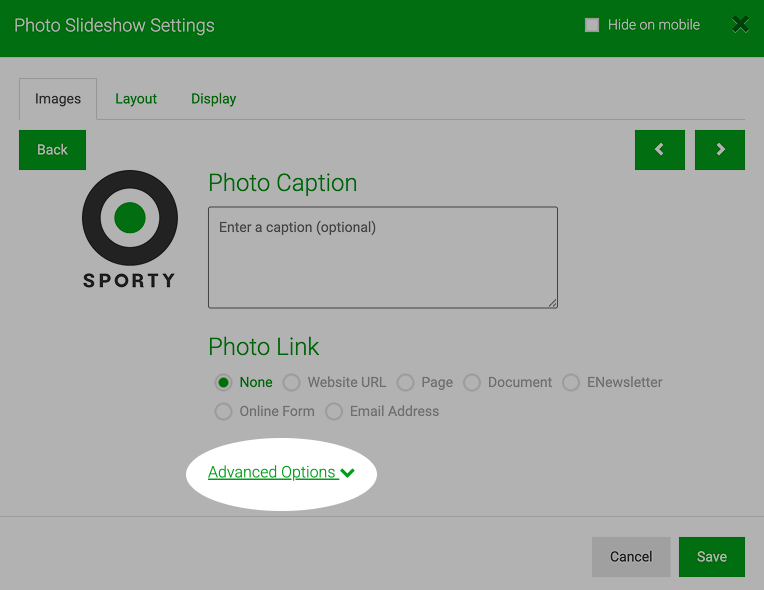This screenshot has height=590, width=764.
Task: Expand Advanced Options
Action: pos(281,472)
